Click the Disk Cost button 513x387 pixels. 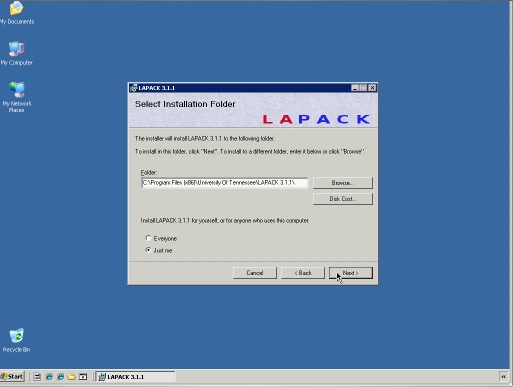tap(343, 199)
